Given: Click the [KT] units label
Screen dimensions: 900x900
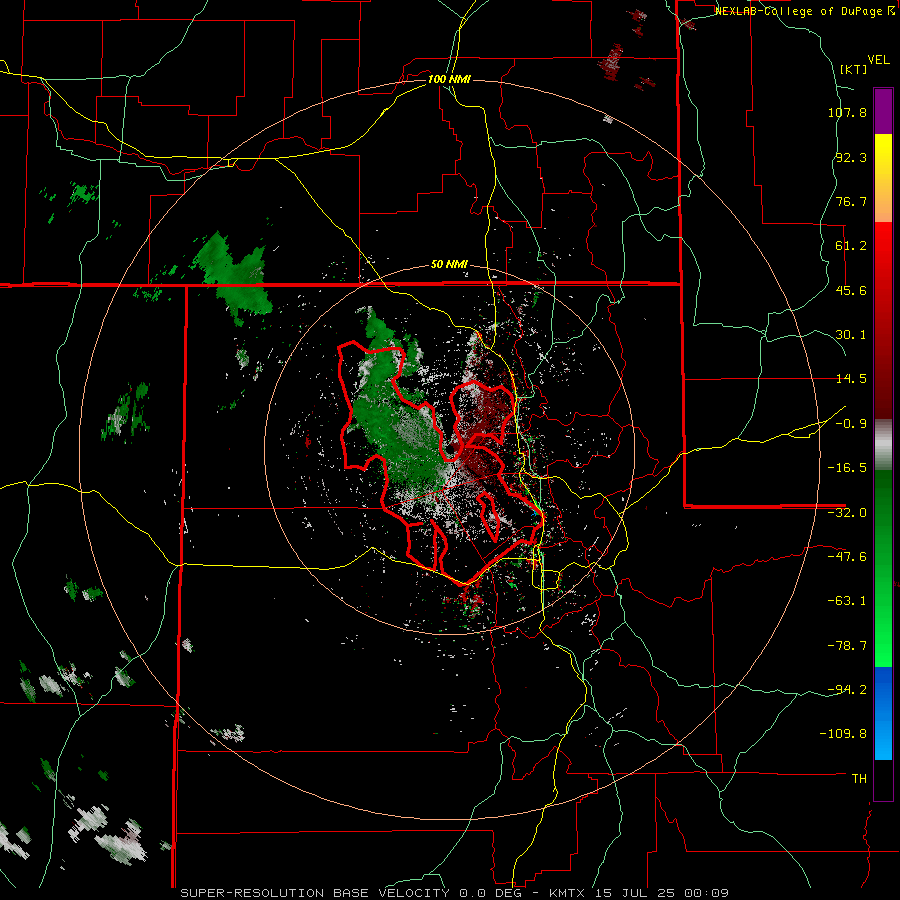Looking at the screenshot, I should (854, 69).
